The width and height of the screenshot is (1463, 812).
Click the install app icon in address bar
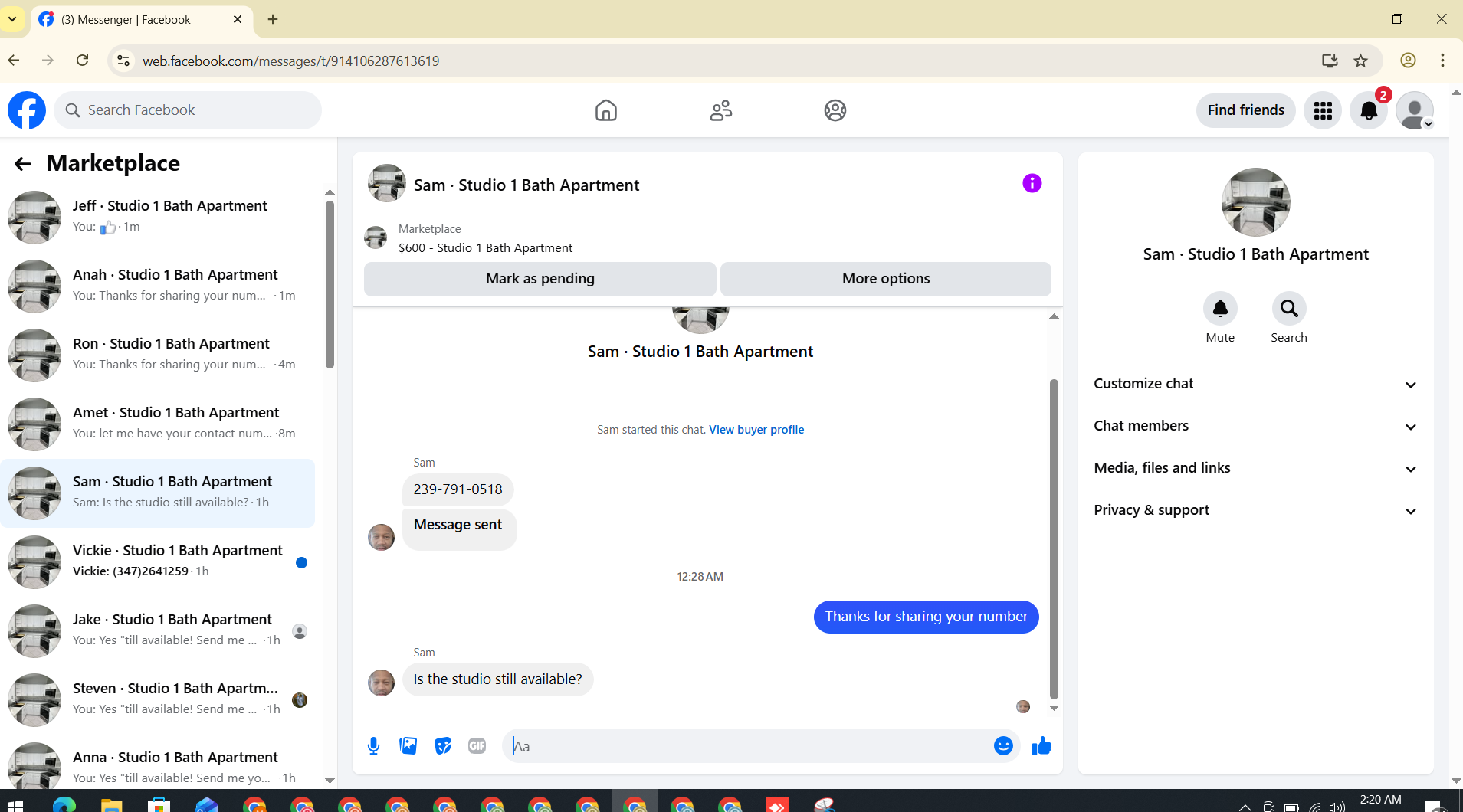coord(1330,61)
